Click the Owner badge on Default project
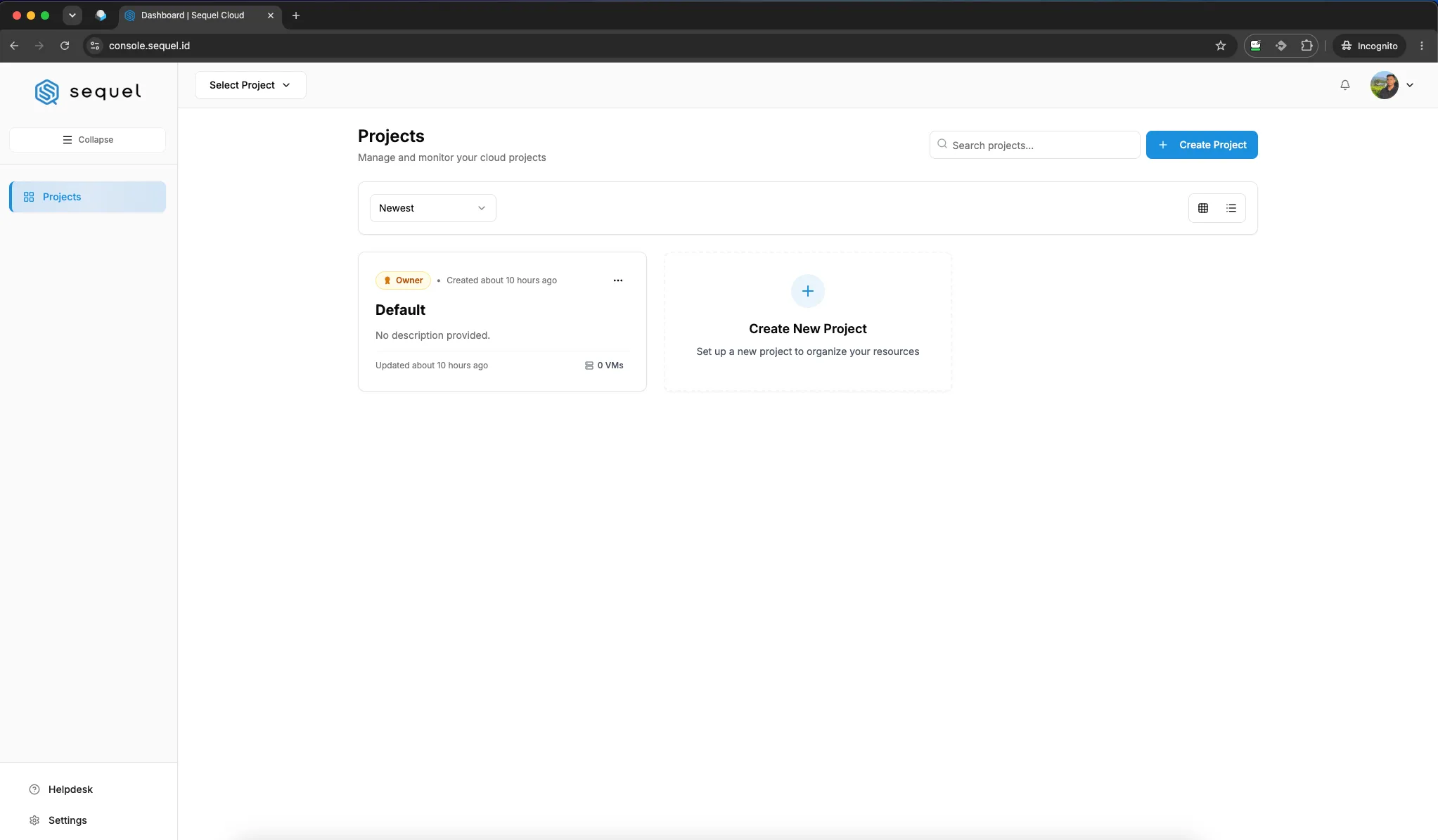1438x840 pixels. click(403, 280)
